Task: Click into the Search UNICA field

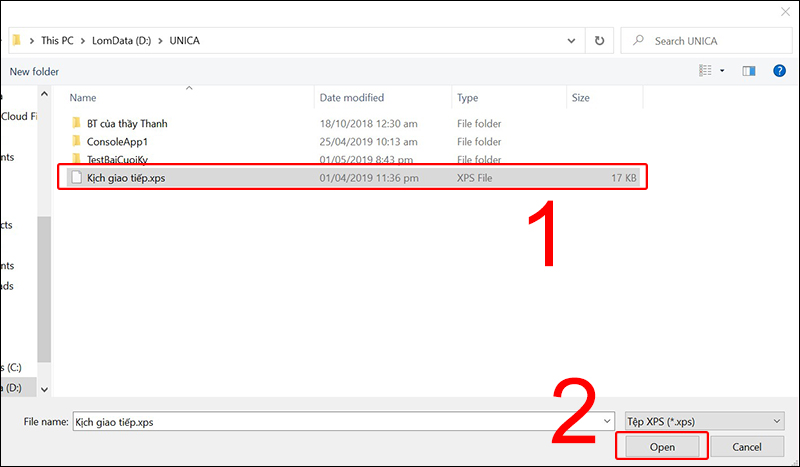Action: pyautogui.click(x=706, y=41)
